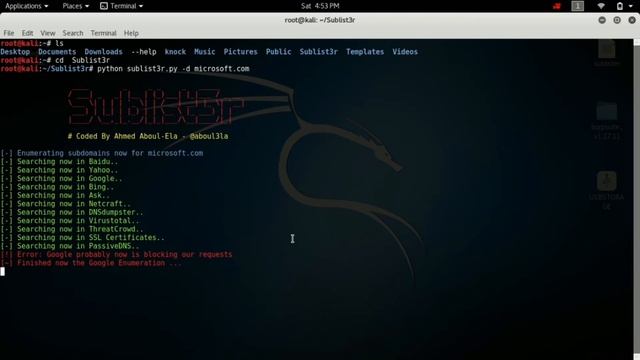640x360 pixels.
Task: Click the Sat 4:53 PM clock
Action: (x=320, y=6)
